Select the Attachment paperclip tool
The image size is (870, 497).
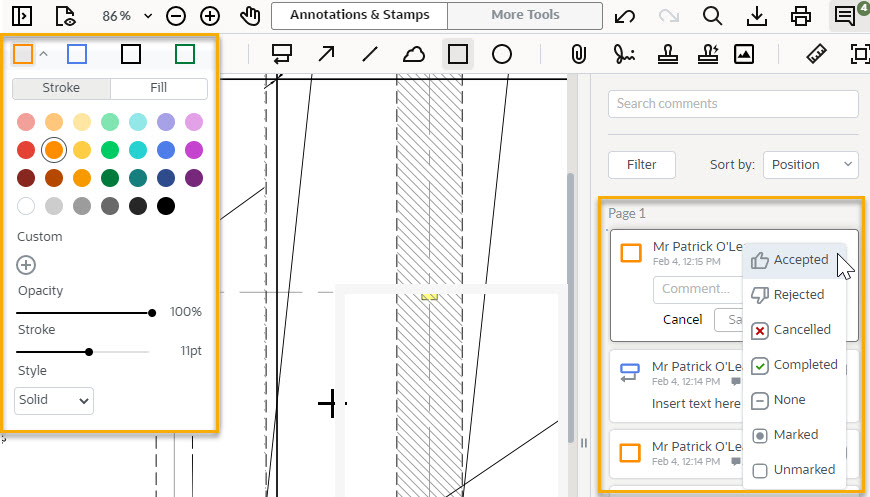pyautogui.click(x=579, y=54)
